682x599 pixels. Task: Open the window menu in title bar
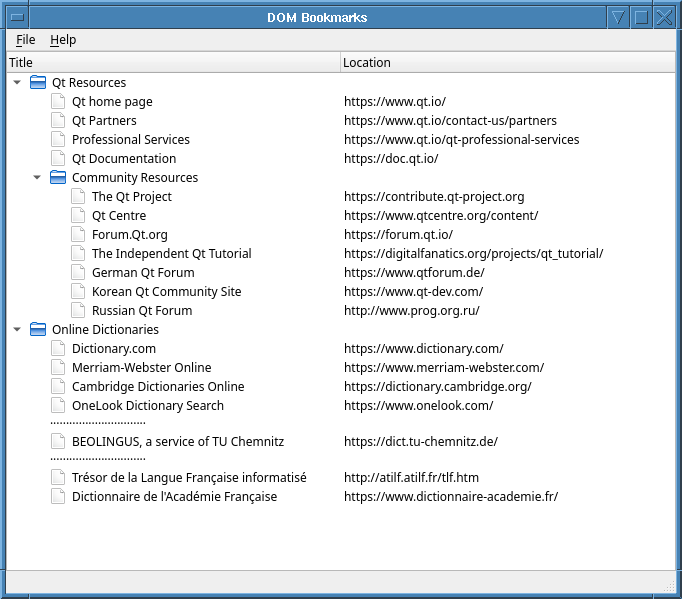click(16, 17)
